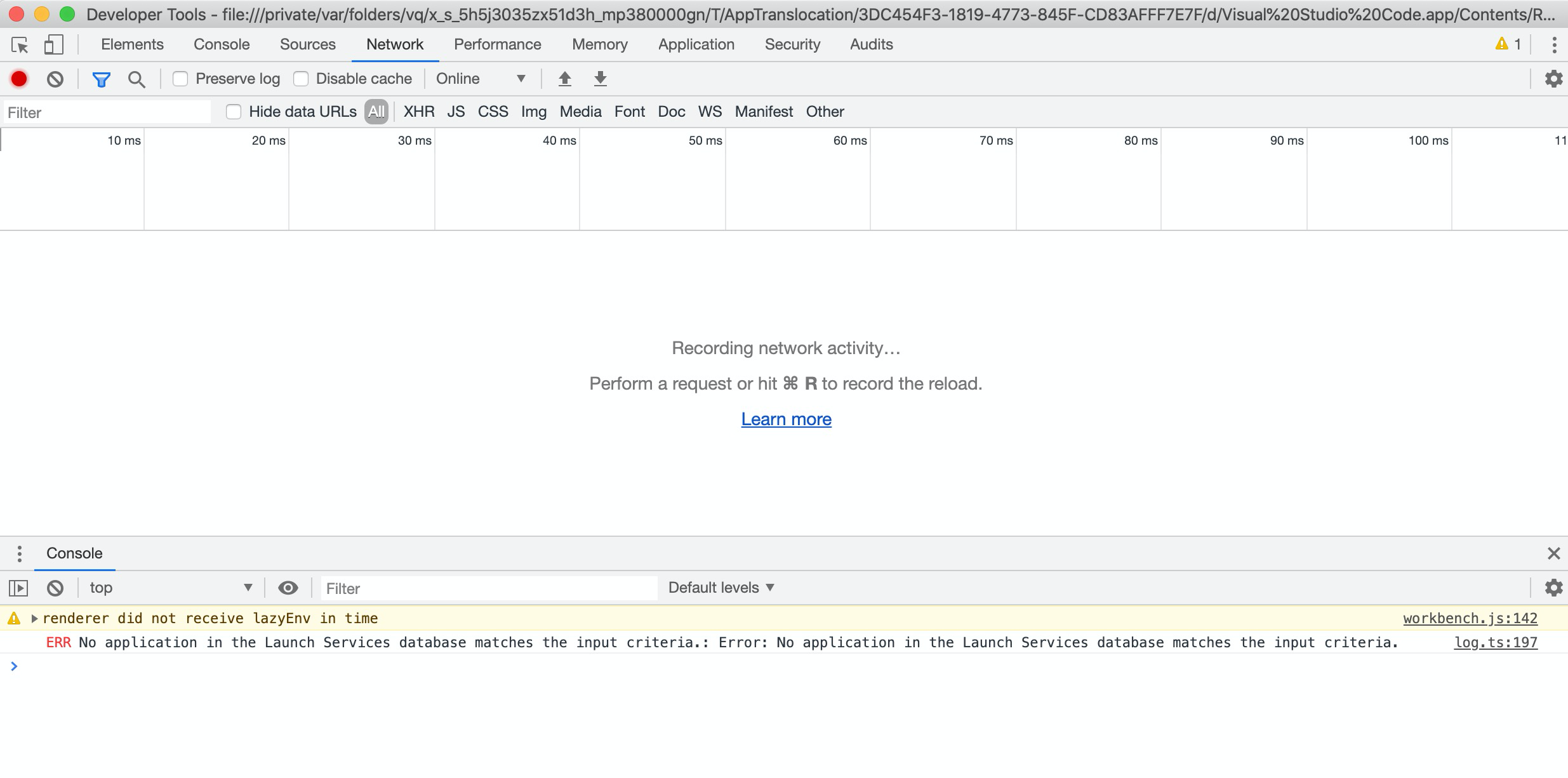Image resolution: width=1568 pixels, height=778 pixels.
Task: Switch to the Elements tab
Action: coord(132,44)
